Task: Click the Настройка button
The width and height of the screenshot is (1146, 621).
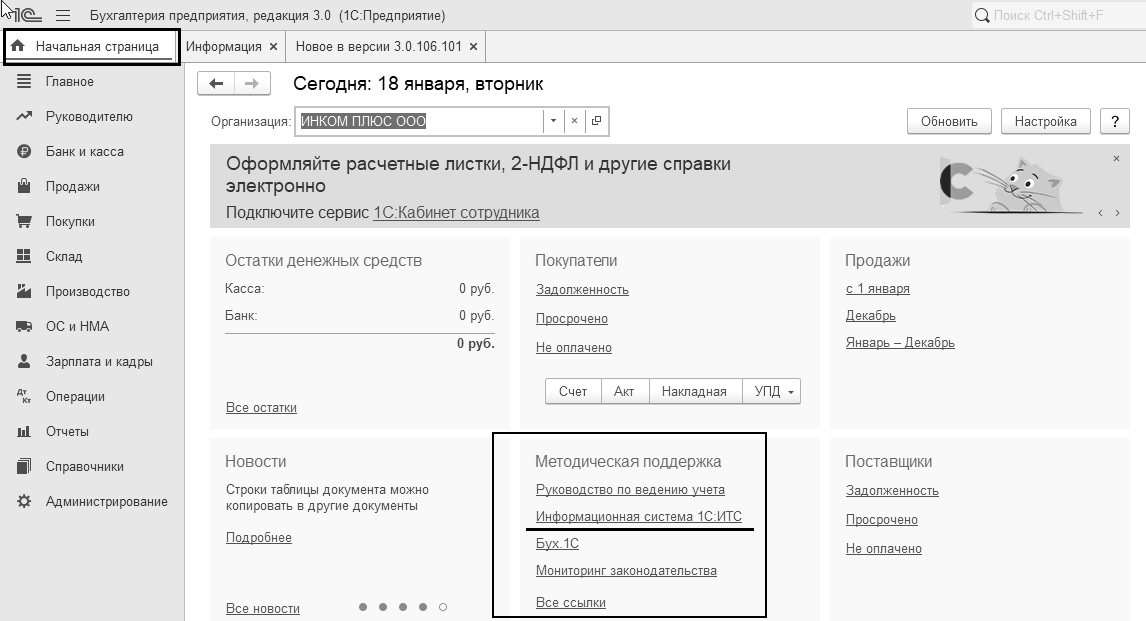Action: click(x=1045, y=121)
